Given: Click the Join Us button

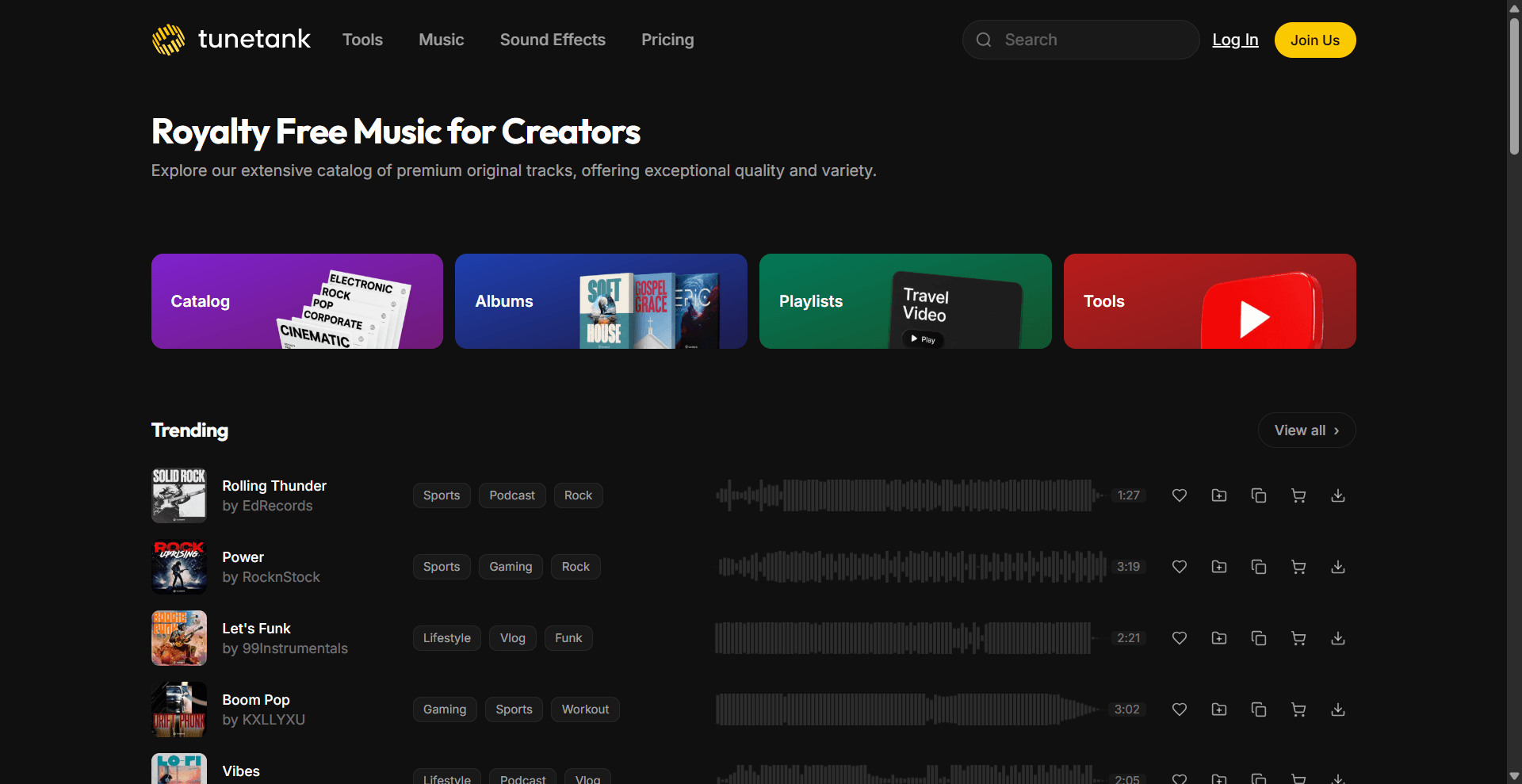Looking at the screenshot, I should point(1315,40).
